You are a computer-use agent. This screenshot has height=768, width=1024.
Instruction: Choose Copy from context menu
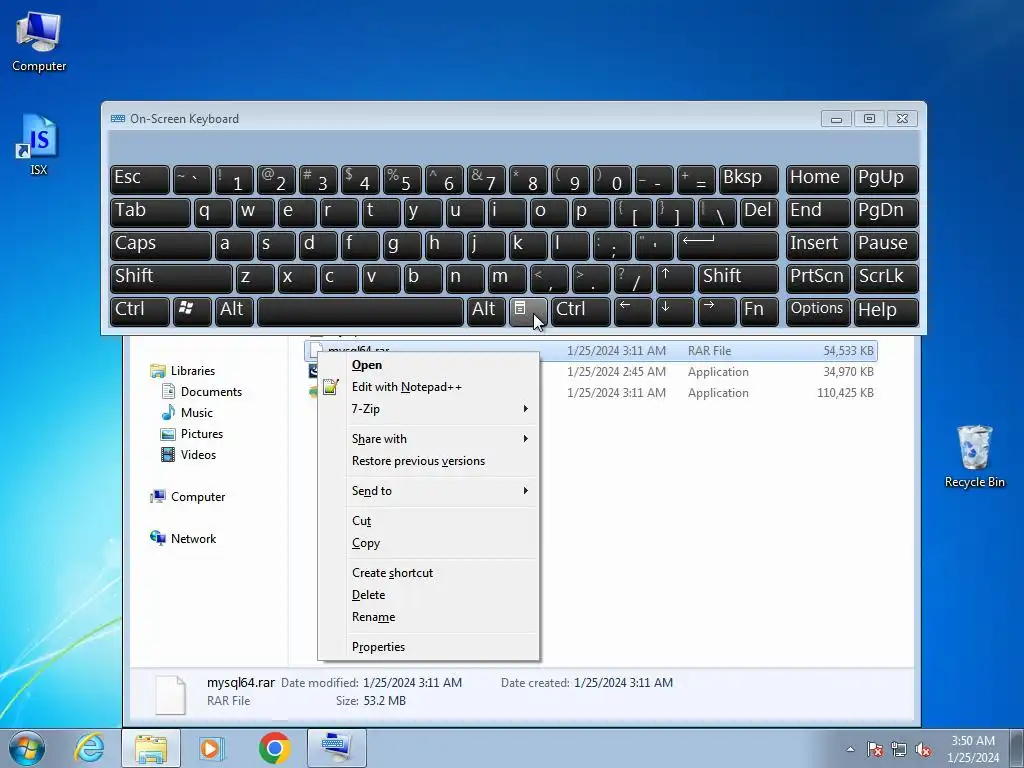tap(440, 543)
